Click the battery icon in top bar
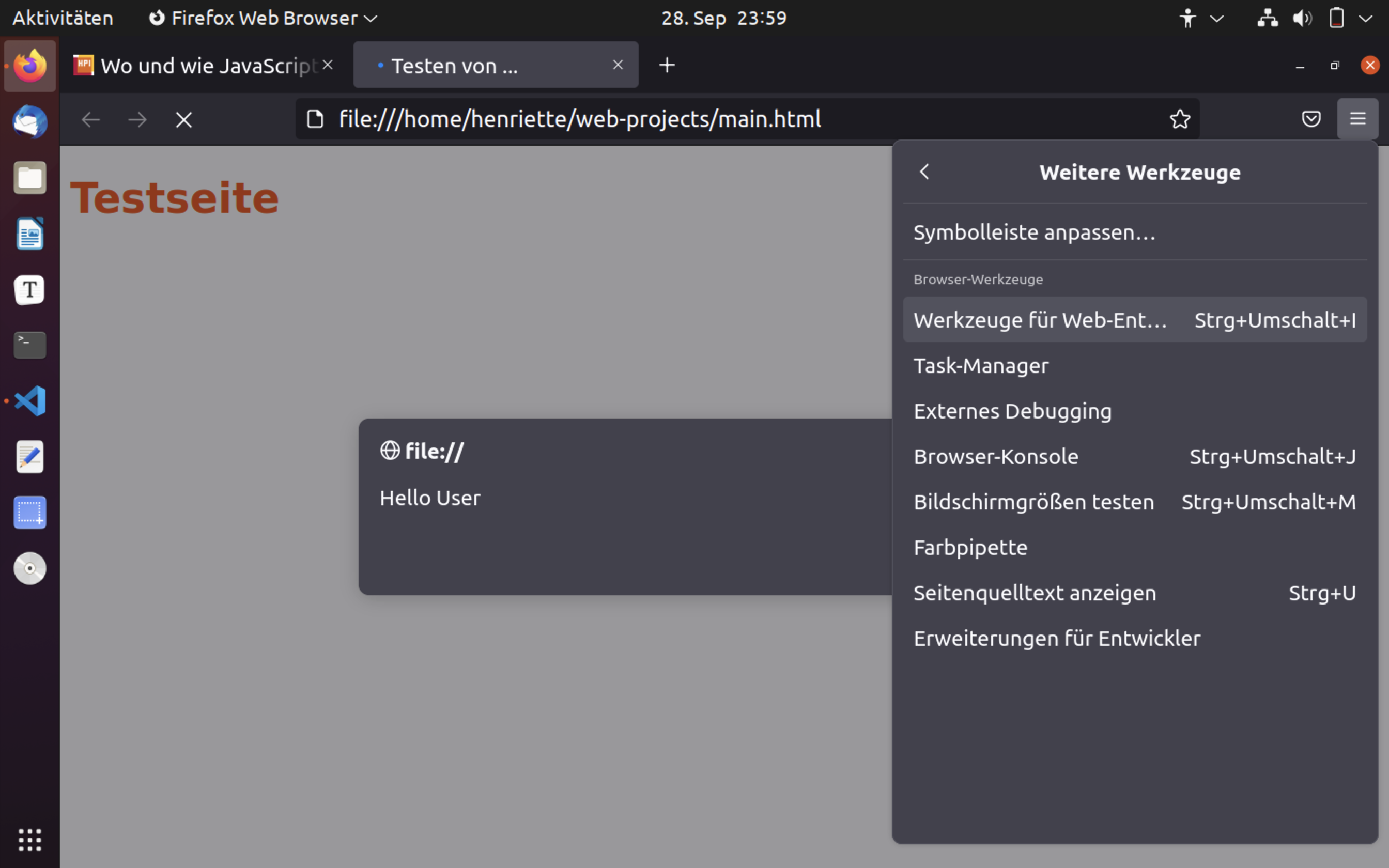 1337,19
